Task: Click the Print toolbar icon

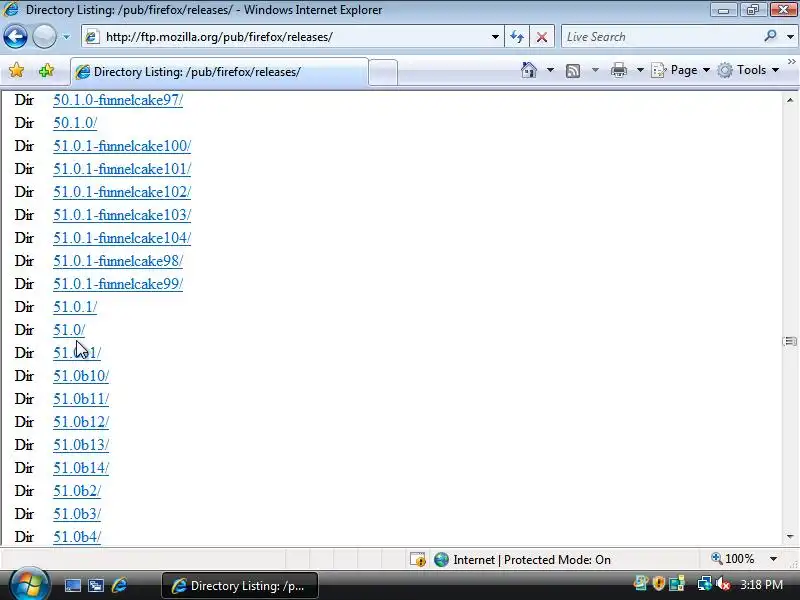Action: 618,70
